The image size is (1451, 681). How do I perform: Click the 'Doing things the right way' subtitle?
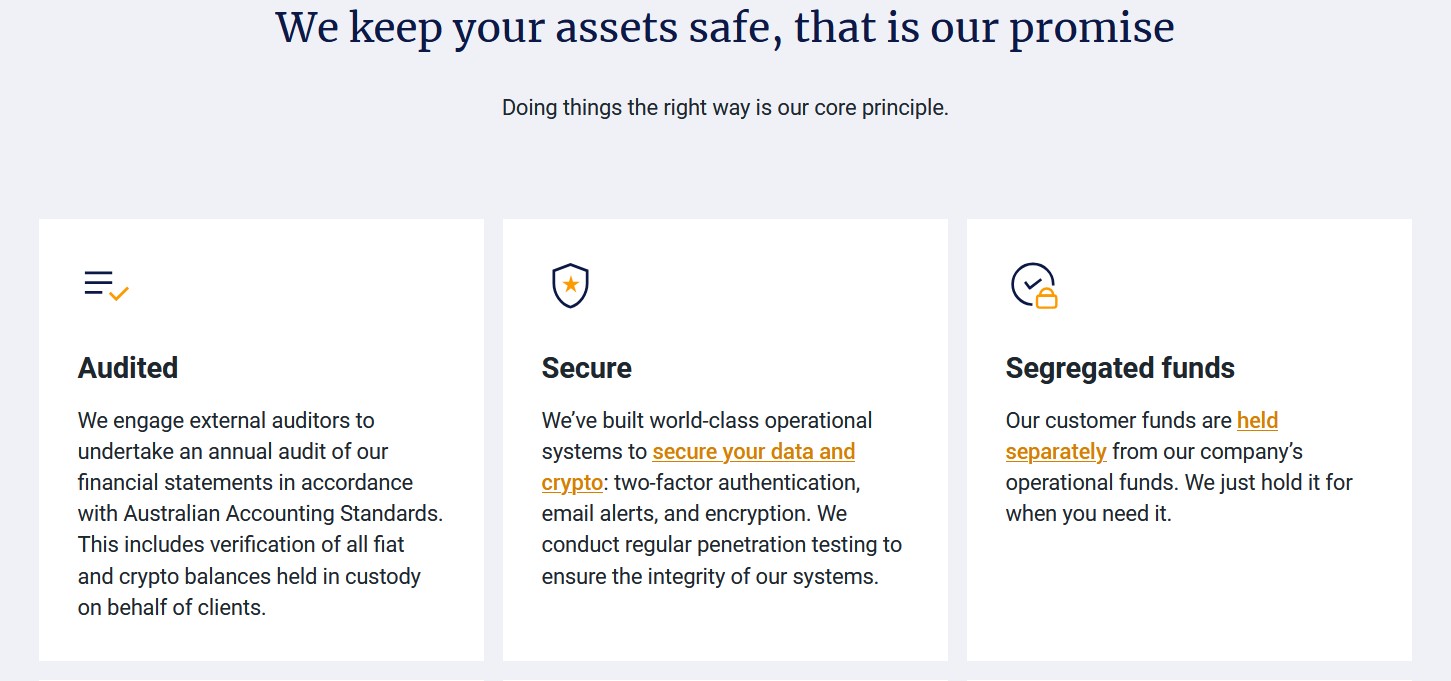coord(725,107)
